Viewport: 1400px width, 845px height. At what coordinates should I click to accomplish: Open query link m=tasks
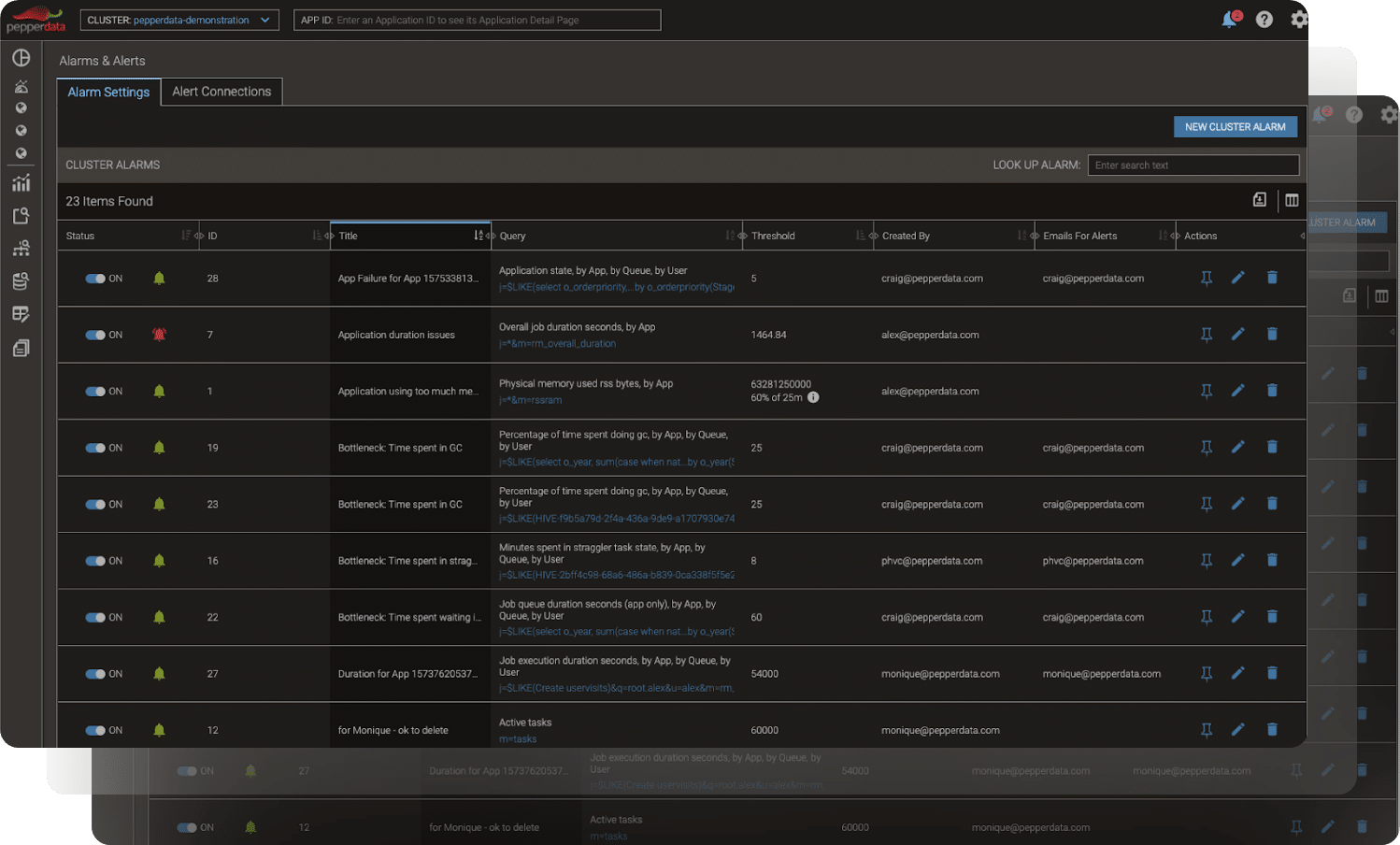pos(518,739)
